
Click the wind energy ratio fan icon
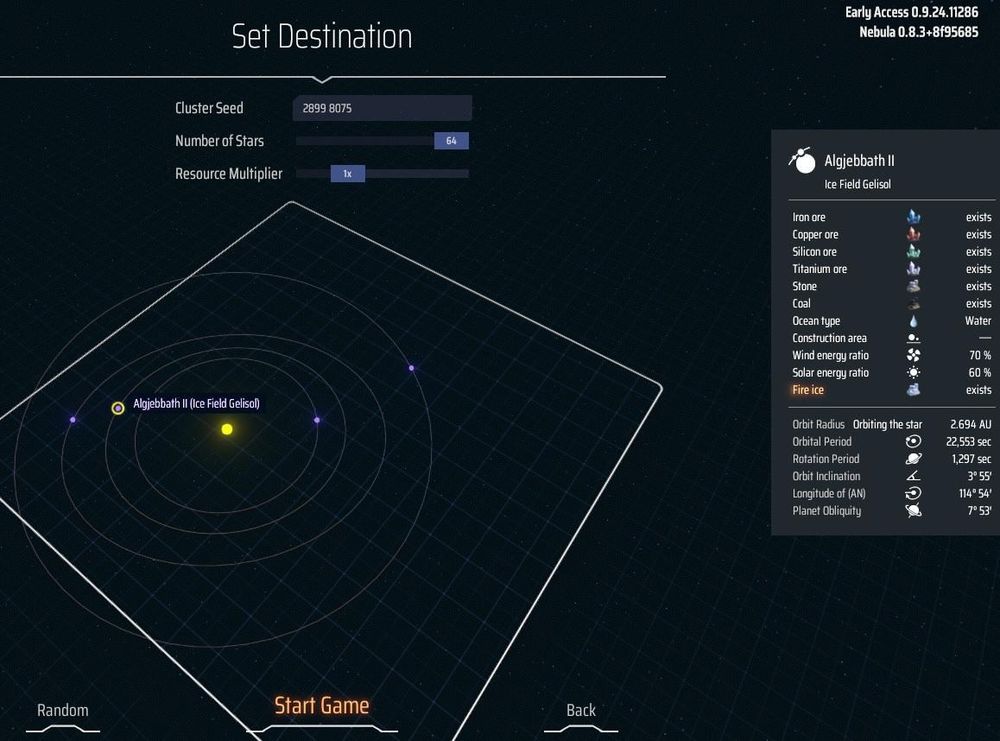[x=913, y=355]
